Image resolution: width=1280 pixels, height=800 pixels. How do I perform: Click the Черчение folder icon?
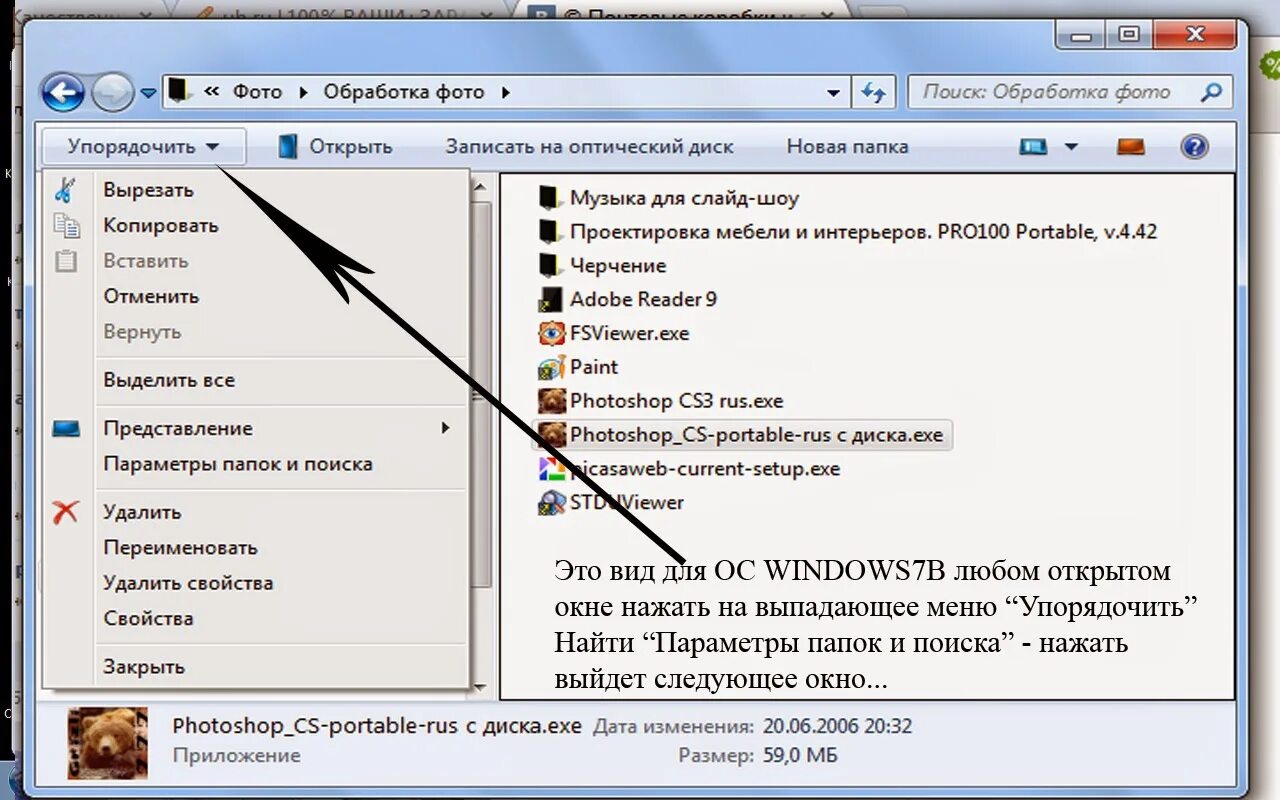click(548, 265)
